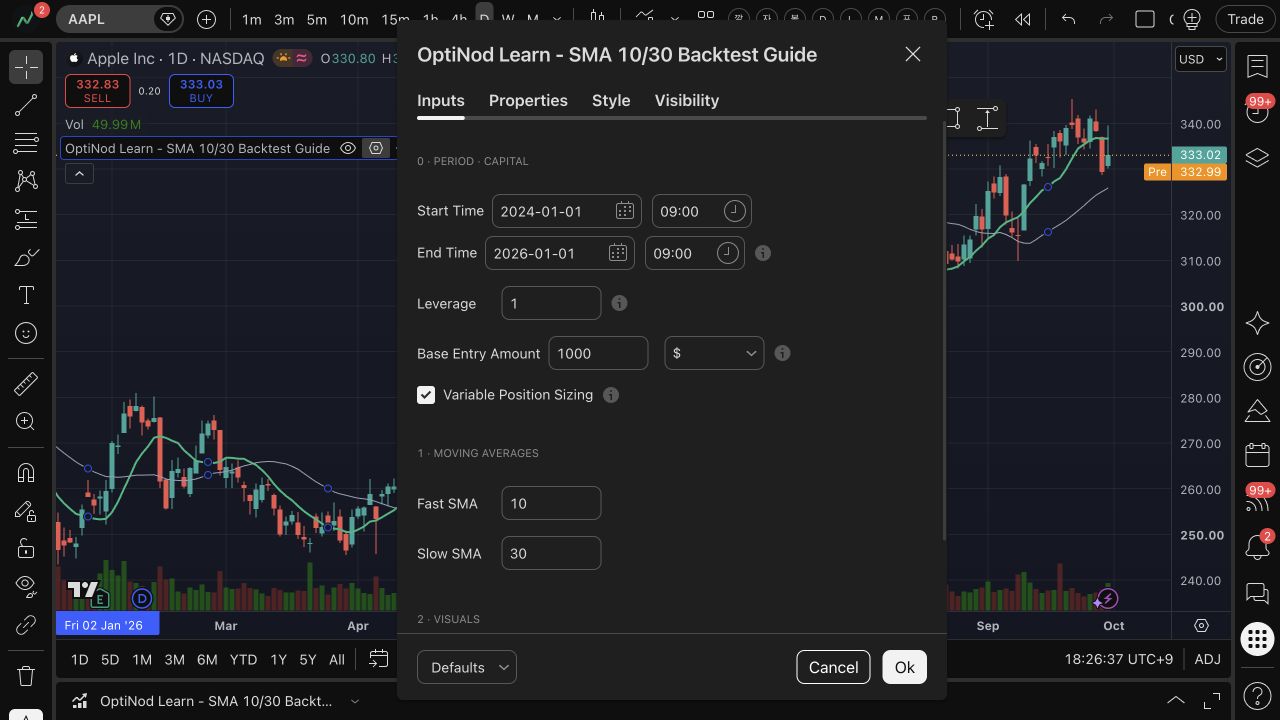This screenshot has height=720, width=1280.
Task: Open the $ currency unit dropdown
Action: point(714,353)
